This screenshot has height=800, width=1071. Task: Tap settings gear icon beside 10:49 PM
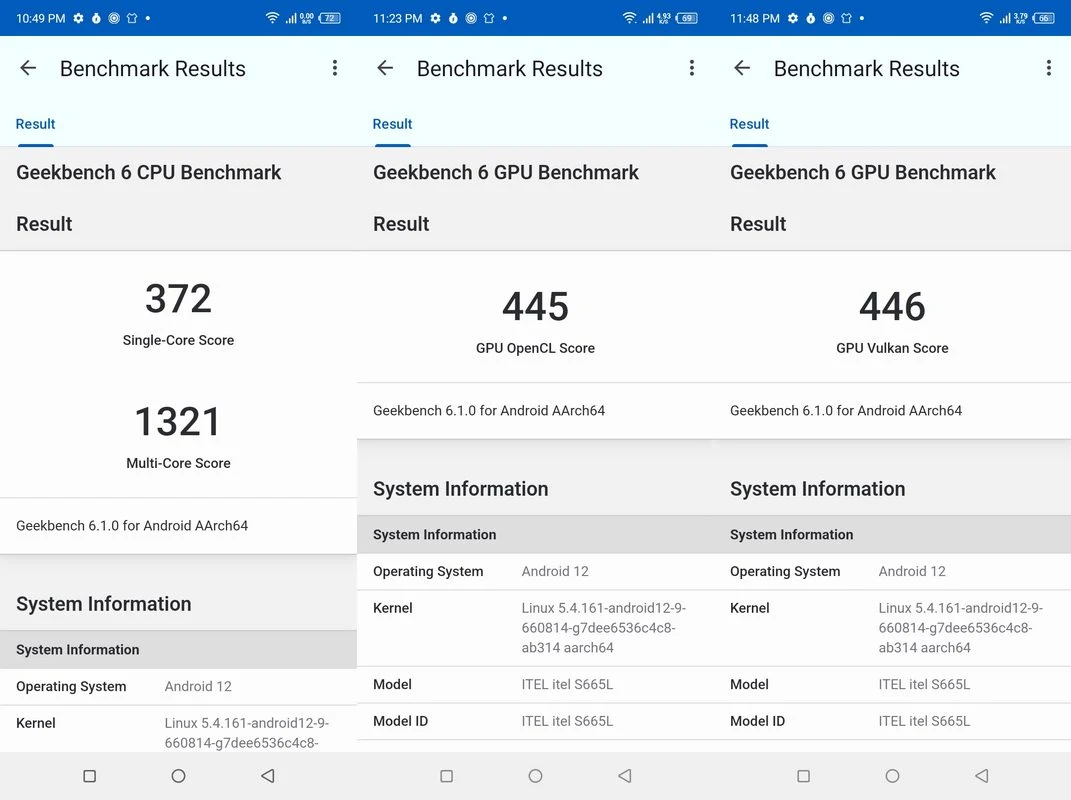79,18
